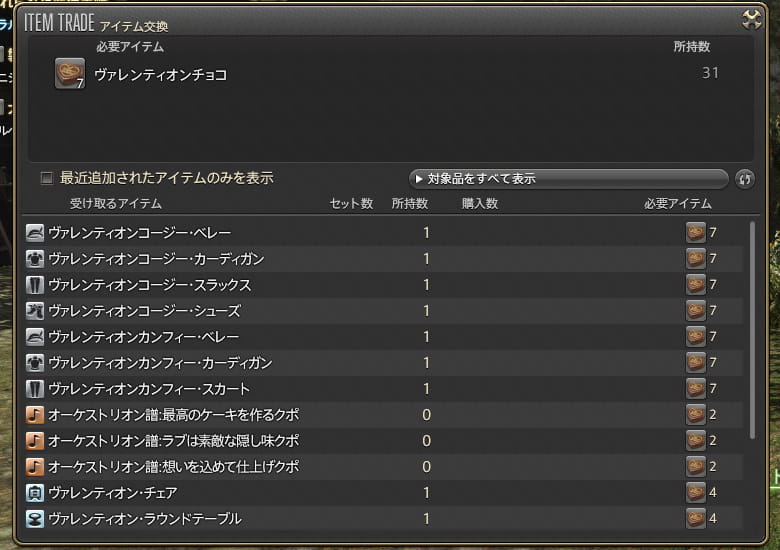Click the item list vertical scrollbar
780x550 pixels.
click(x=753, y=330)
